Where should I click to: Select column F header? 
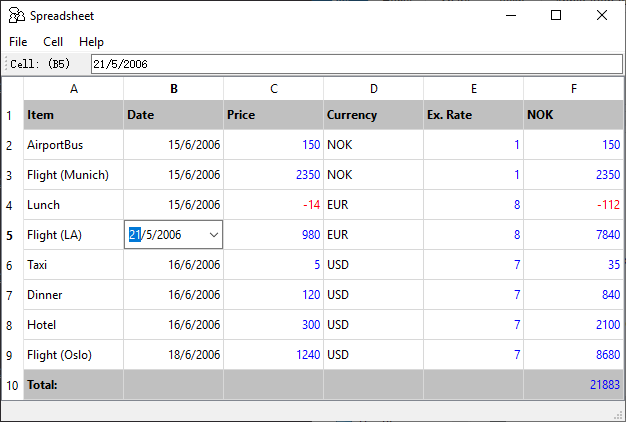pos(573,88)
